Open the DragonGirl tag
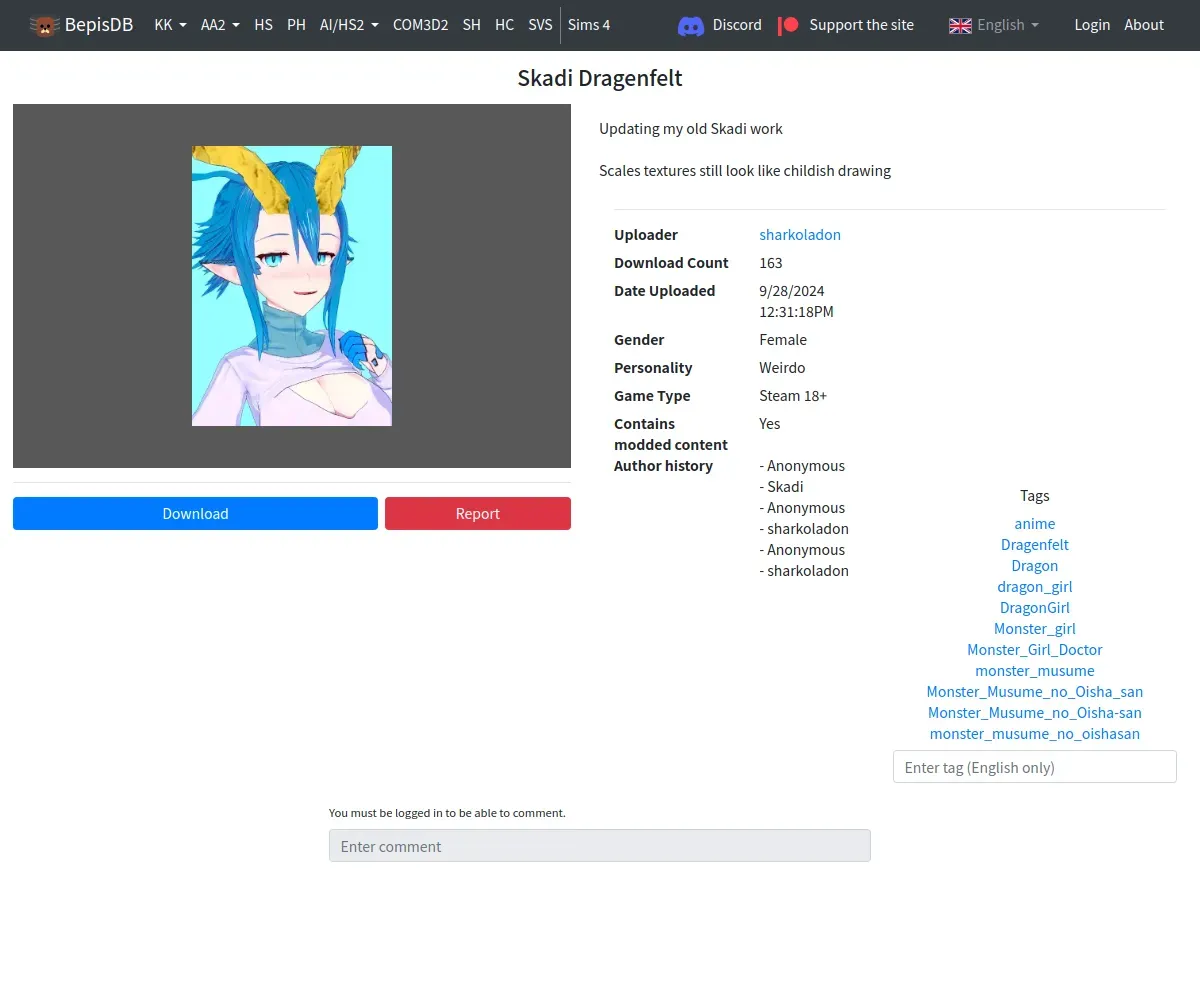The image size is (1200, 1000). coord(1035,608)
